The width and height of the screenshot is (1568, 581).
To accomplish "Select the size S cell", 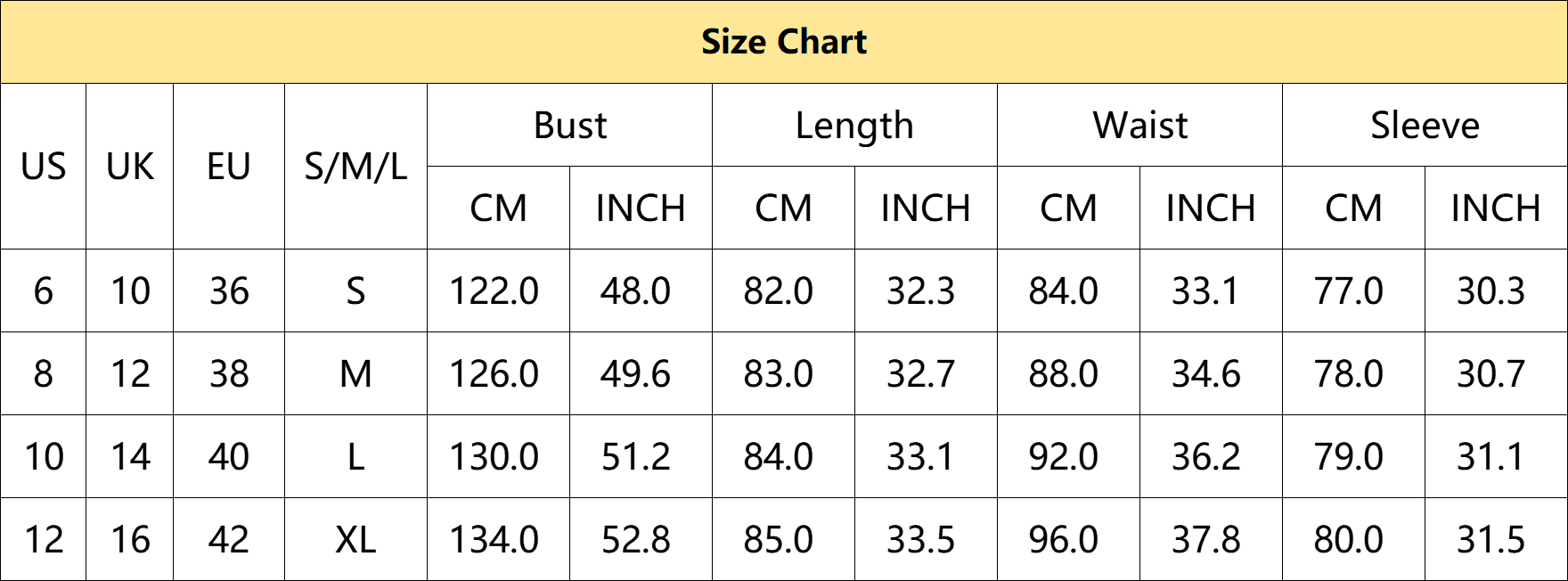I will coord(355,290).
